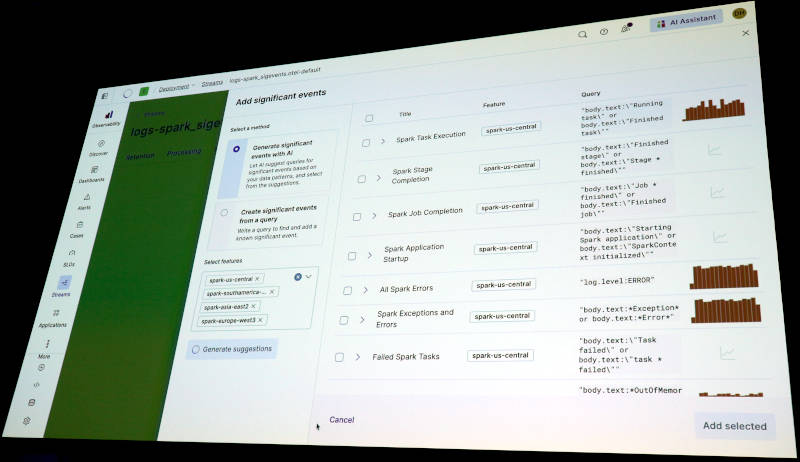The image size is (800, 462).
Task: Remove the spark-europe-west3 feature tag
Action: coord(260,320)
